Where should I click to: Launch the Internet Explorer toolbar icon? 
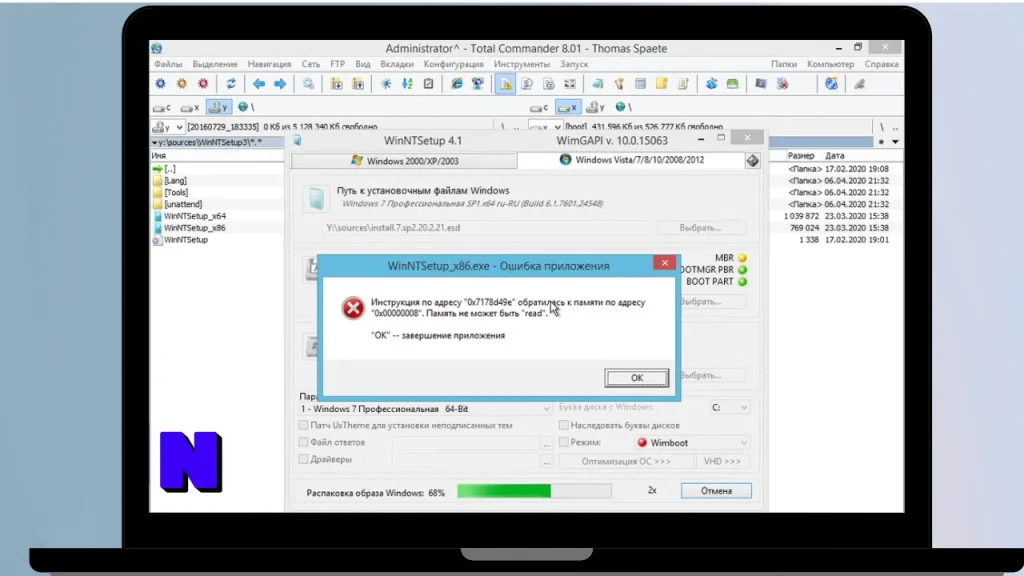click(x=456, y=84)
